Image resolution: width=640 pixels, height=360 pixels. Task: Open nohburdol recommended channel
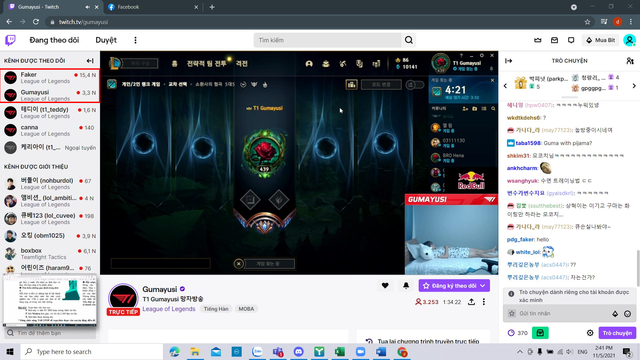coord(50,183)
